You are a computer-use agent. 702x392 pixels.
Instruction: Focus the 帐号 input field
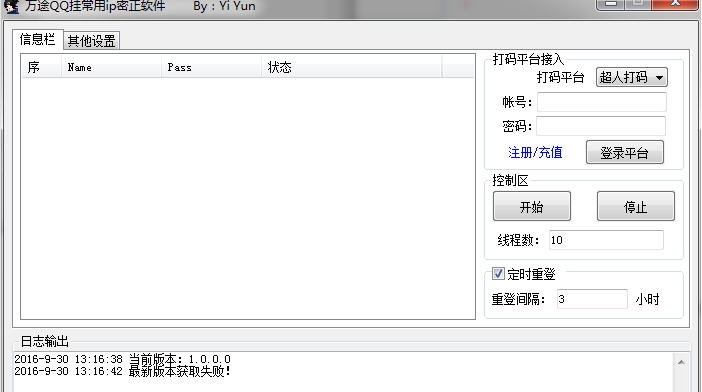tap(602, 102)
